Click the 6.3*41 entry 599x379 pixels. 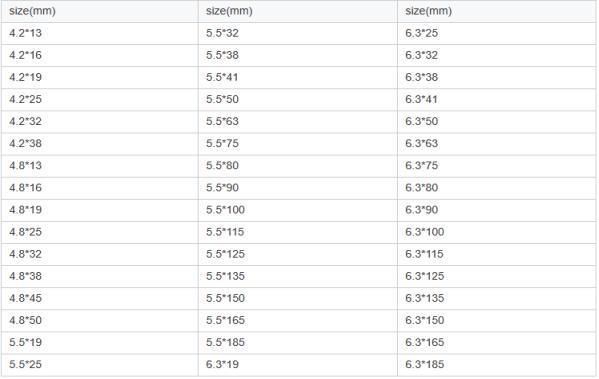(x=497, y=99)
